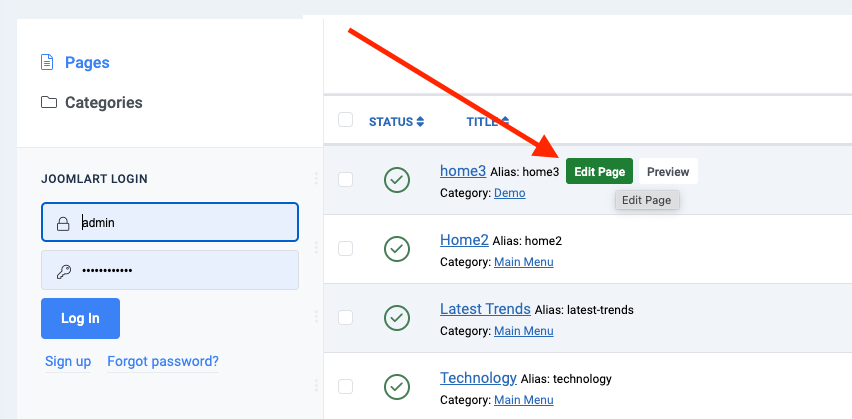Open the Pages menu item
This screenshot has width=852, height=419.
[87, 63]
